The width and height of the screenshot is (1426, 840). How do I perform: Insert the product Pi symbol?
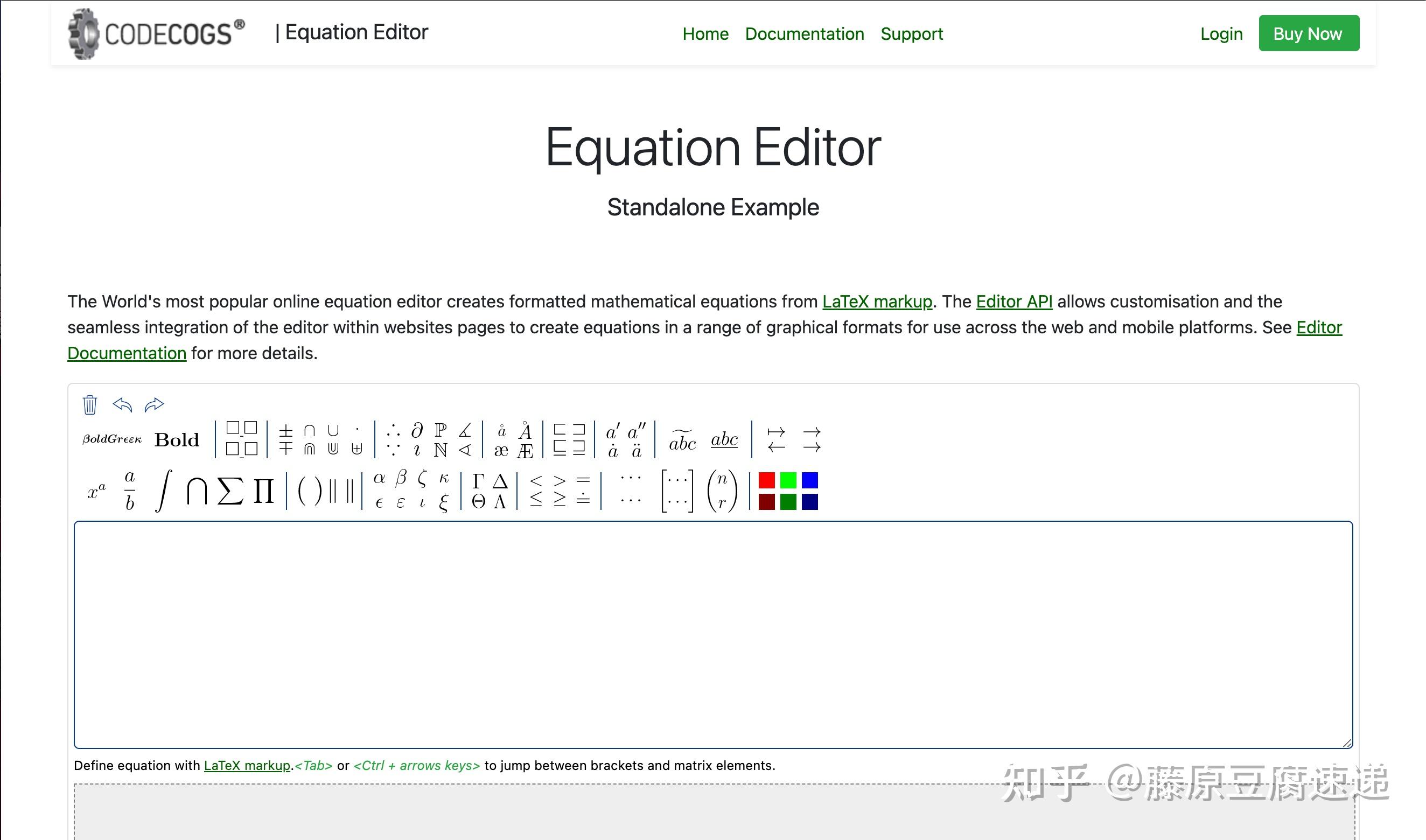[x=263, y=490]
